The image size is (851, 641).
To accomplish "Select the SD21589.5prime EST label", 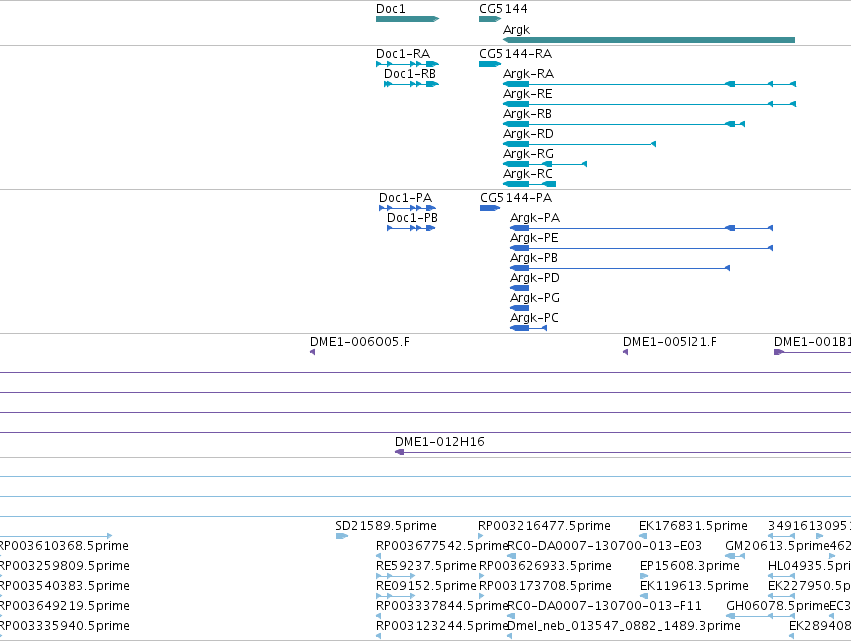I will (x=386, y=526).
